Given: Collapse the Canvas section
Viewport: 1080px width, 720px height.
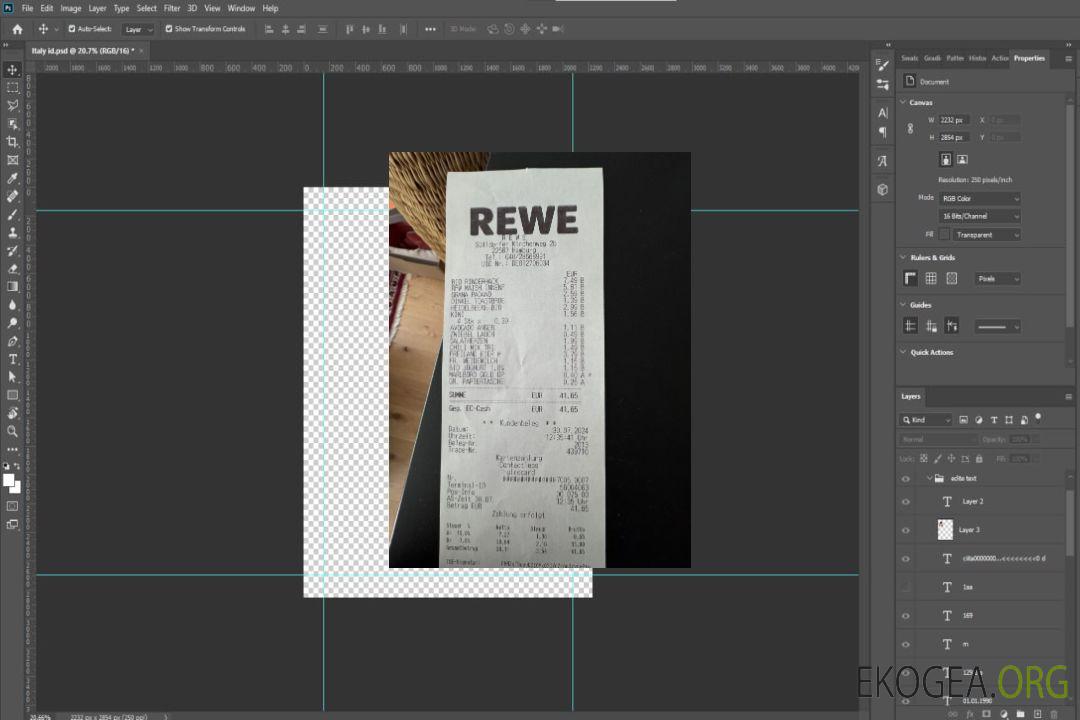Looking at the screenshot, I should point(903,102).
